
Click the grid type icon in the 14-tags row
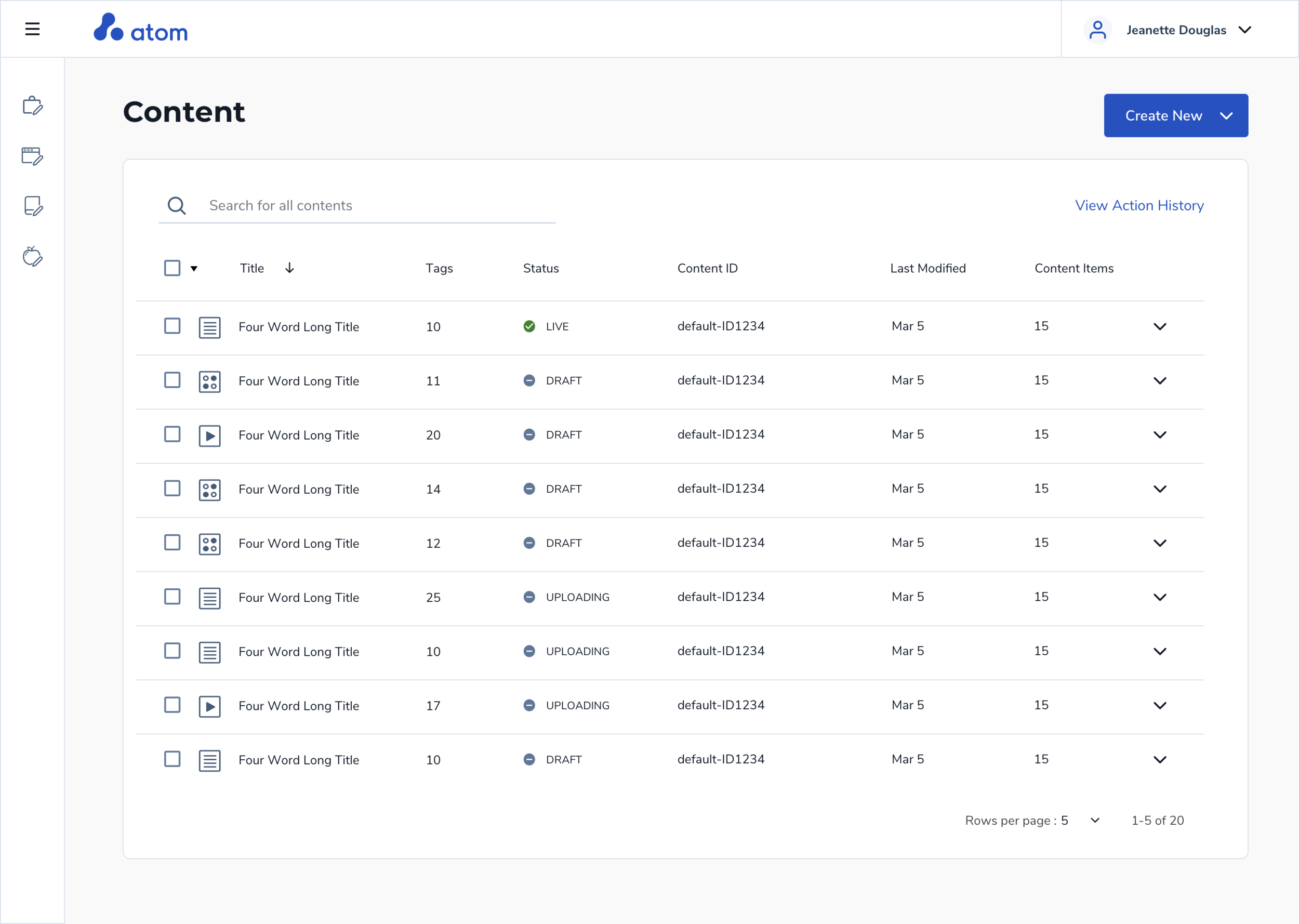(x=209, y=490)
